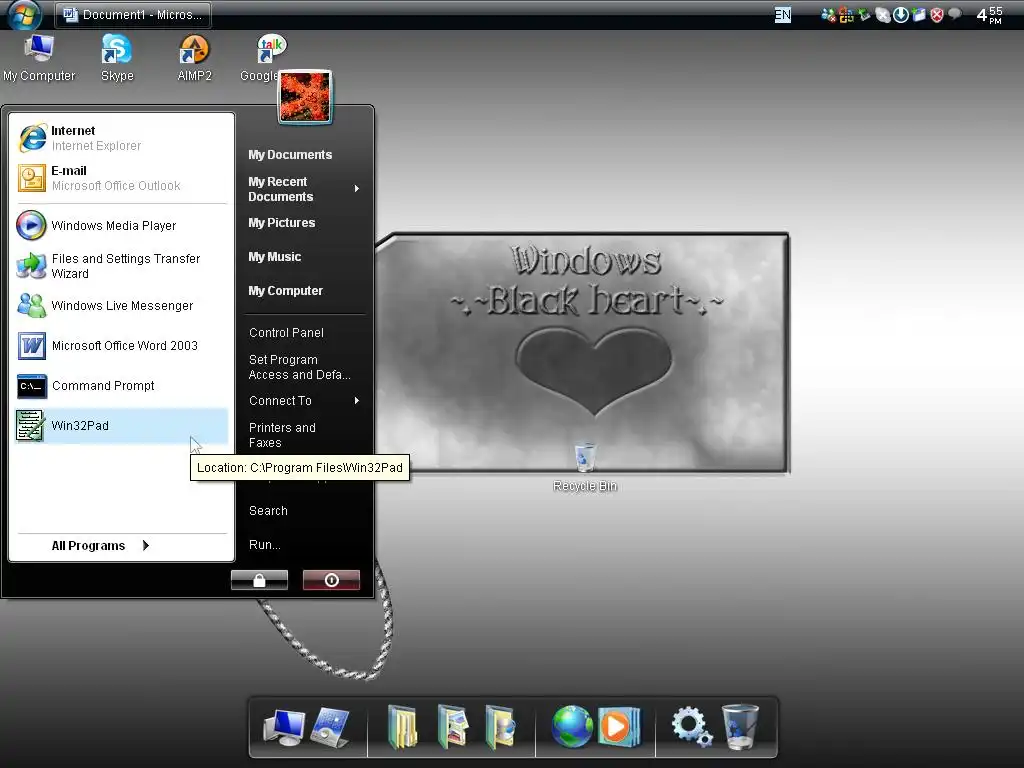Screen dimensions: 1024x768
Task: Click the Outlook tray icon
Action: (846, 14)
